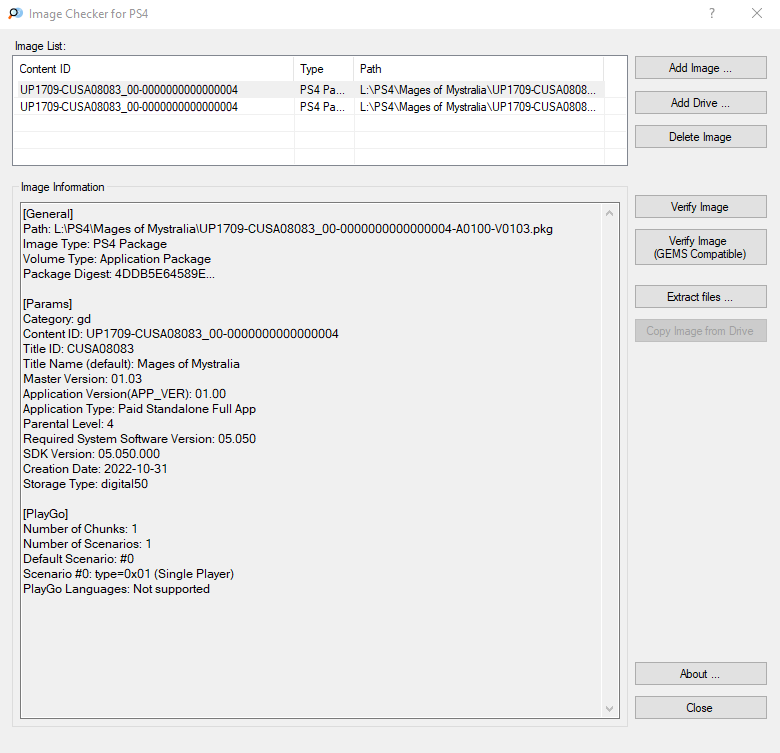Image resolution: width=780 pixels, height=753 pixels.
Task: Click the PlayGo Languages: Not supported line
Action: (116, 589)
